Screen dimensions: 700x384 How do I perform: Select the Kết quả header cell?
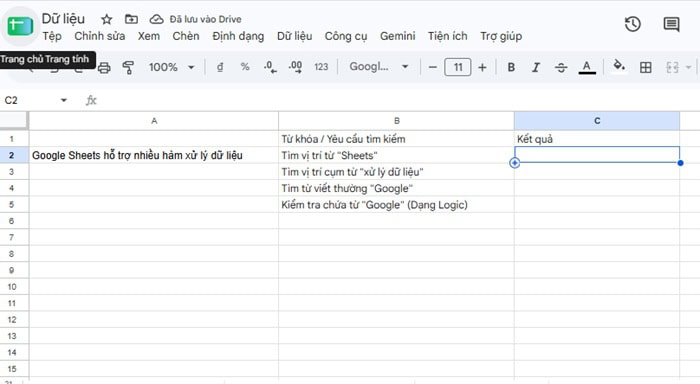coord(597,139)
